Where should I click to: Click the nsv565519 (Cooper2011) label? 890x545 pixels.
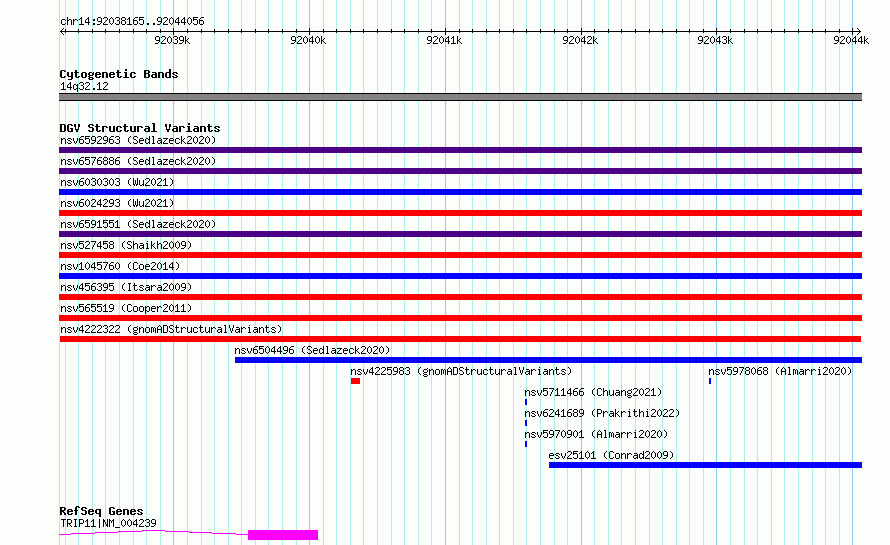coord(126,308)
